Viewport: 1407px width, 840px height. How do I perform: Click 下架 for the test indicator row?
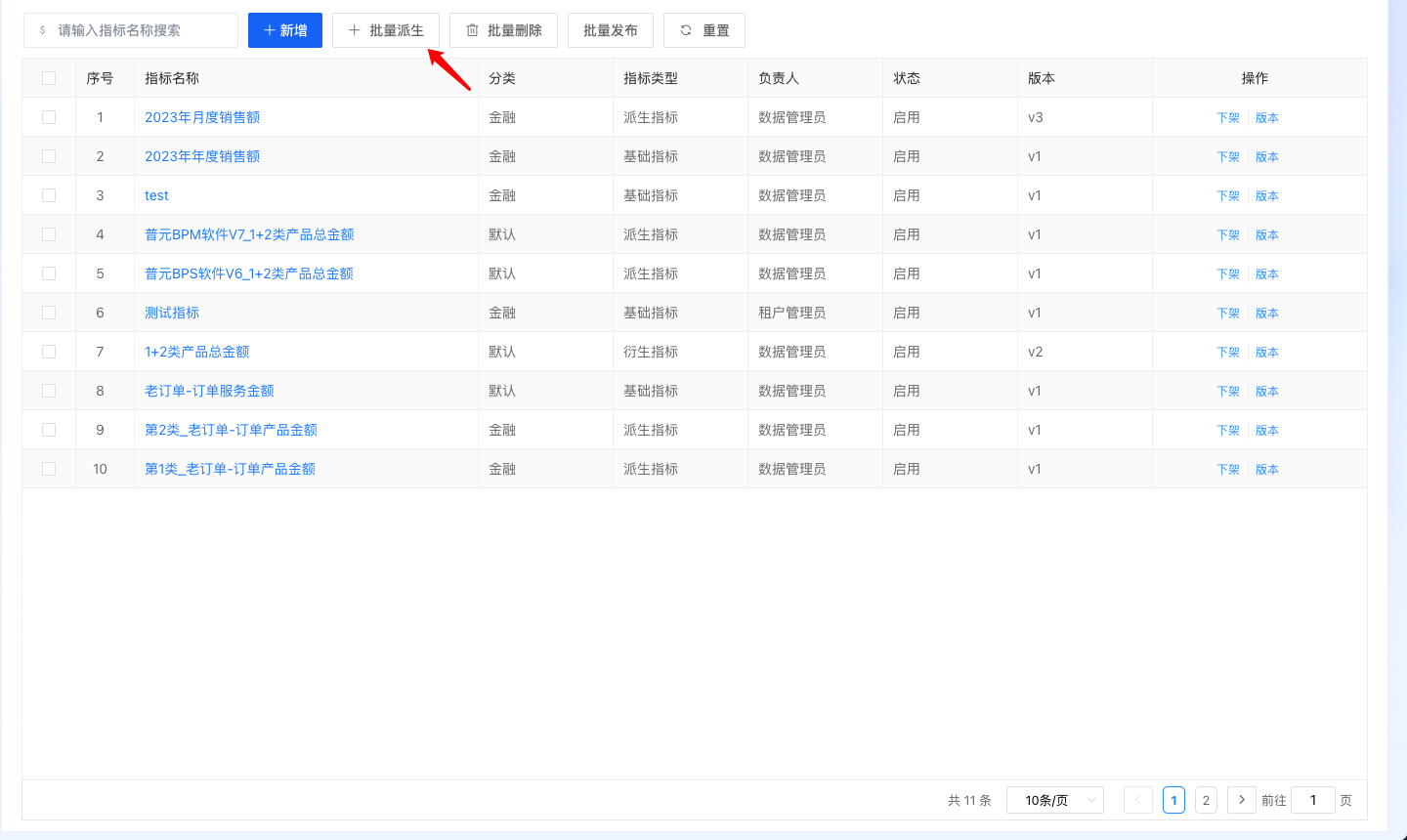1227,195
